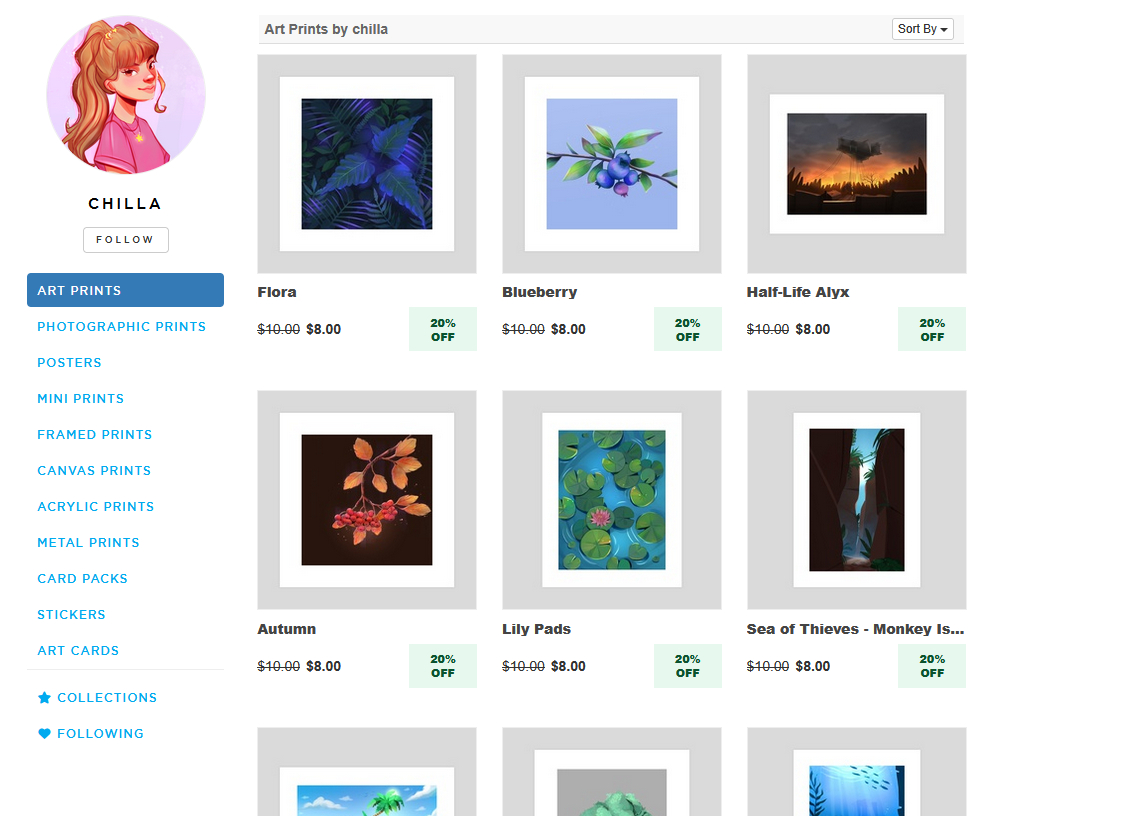Open Chilla's round profile avatar

[126, 95]
